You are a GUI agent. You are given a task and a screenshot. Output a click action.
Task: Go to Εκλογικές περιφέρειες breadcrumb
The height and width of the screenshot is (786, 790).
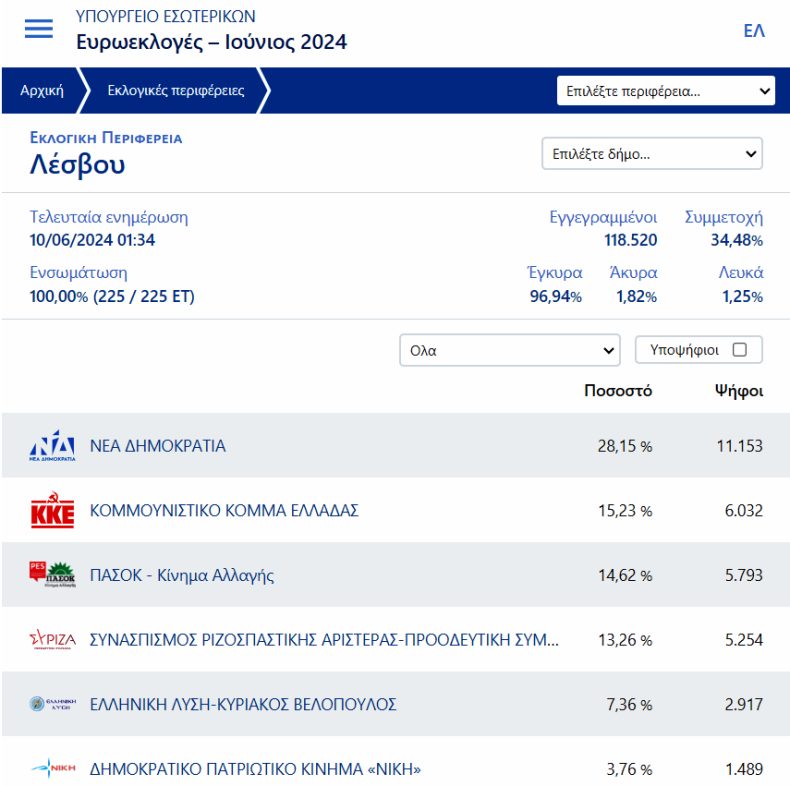point(176,91)
